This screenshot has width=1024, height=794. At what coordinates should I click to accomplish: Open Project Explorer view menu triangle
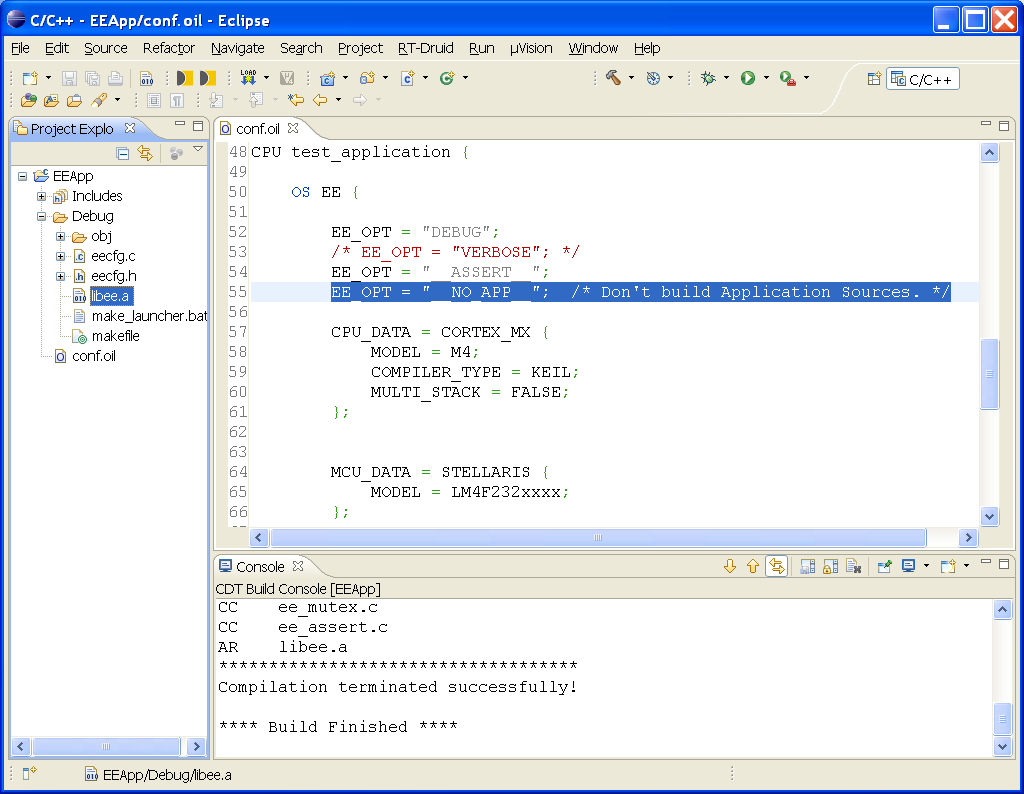click(x=198, y=150)
